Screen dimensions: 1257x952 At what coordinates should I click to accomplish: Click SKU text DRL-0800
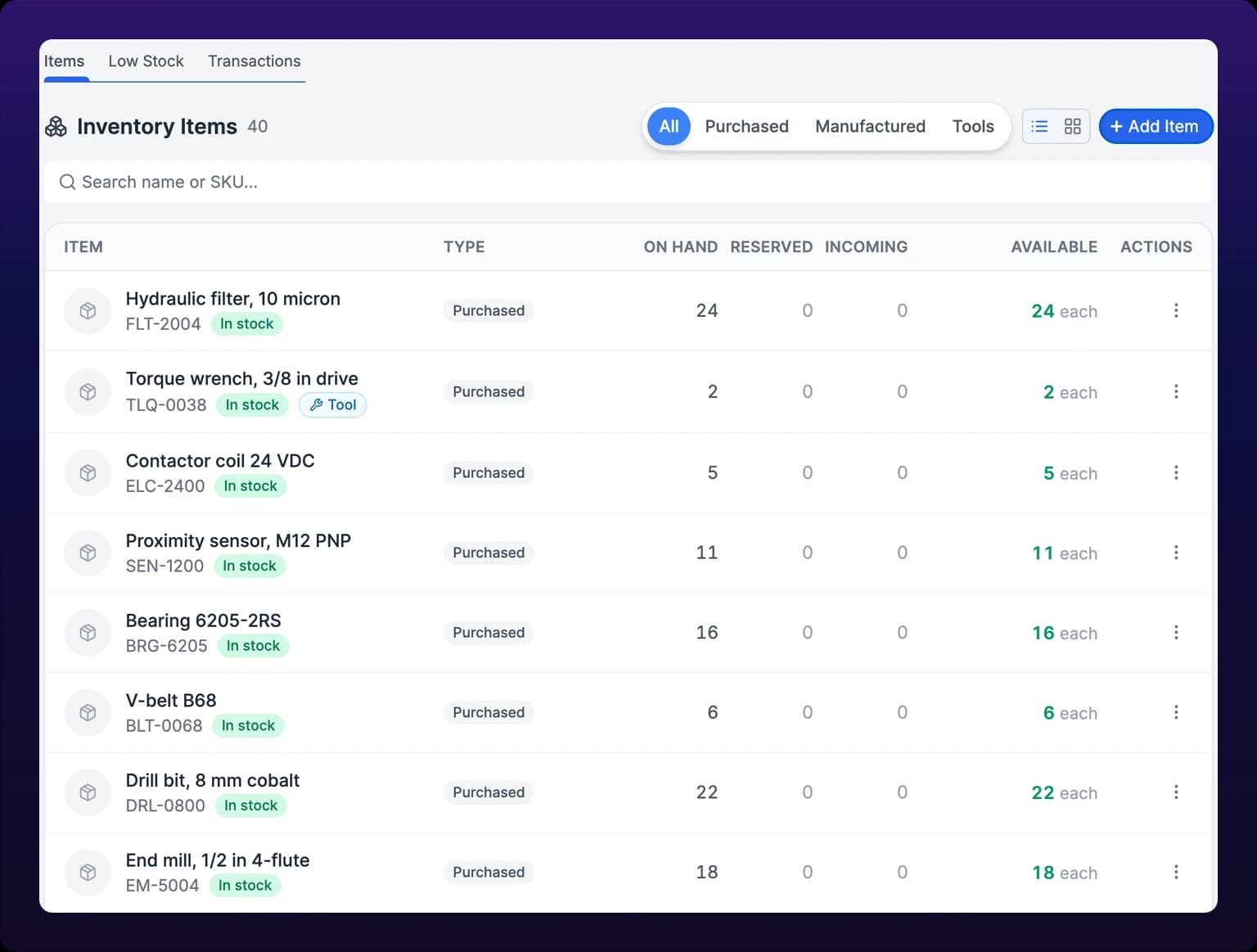pos(165,805)
